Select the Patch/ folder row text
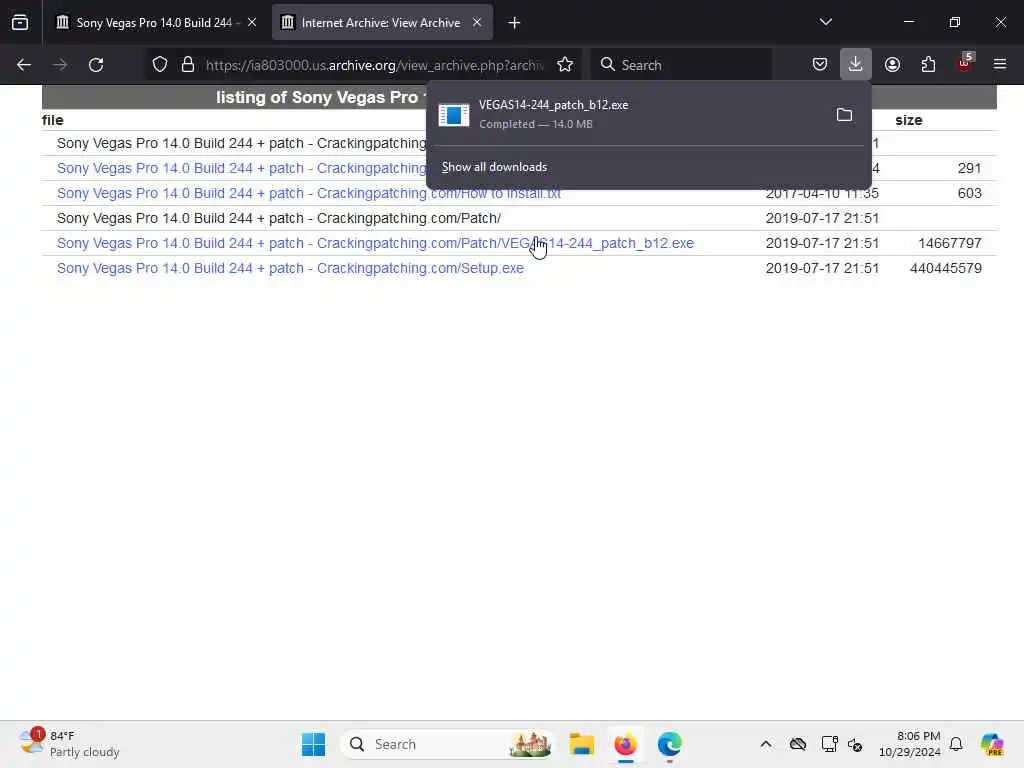Image resolution: width=1024 pixels, height=768 pixels. point(279,218)
